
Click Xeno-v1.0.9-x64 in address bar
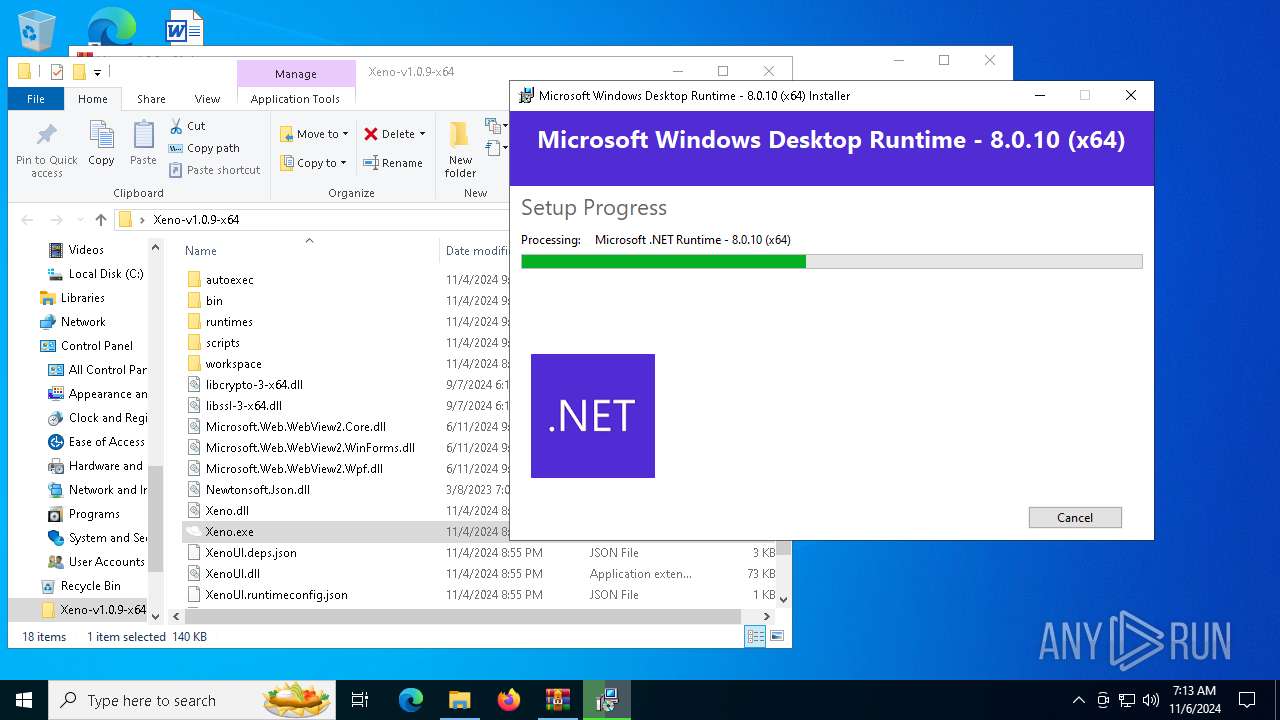pos(196,220)
